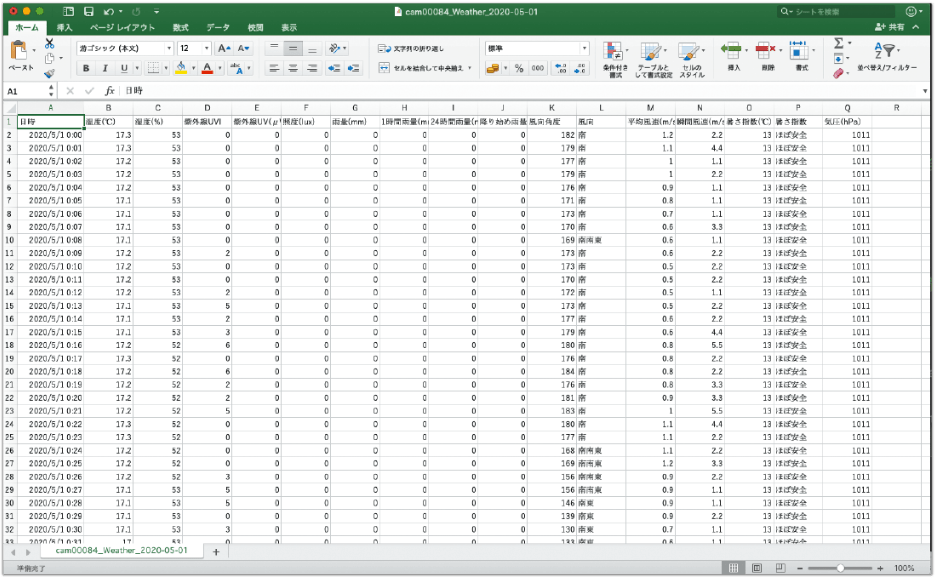936x578 pixels.
Task: Apply percent style to cells
Action: pos(519,69)
